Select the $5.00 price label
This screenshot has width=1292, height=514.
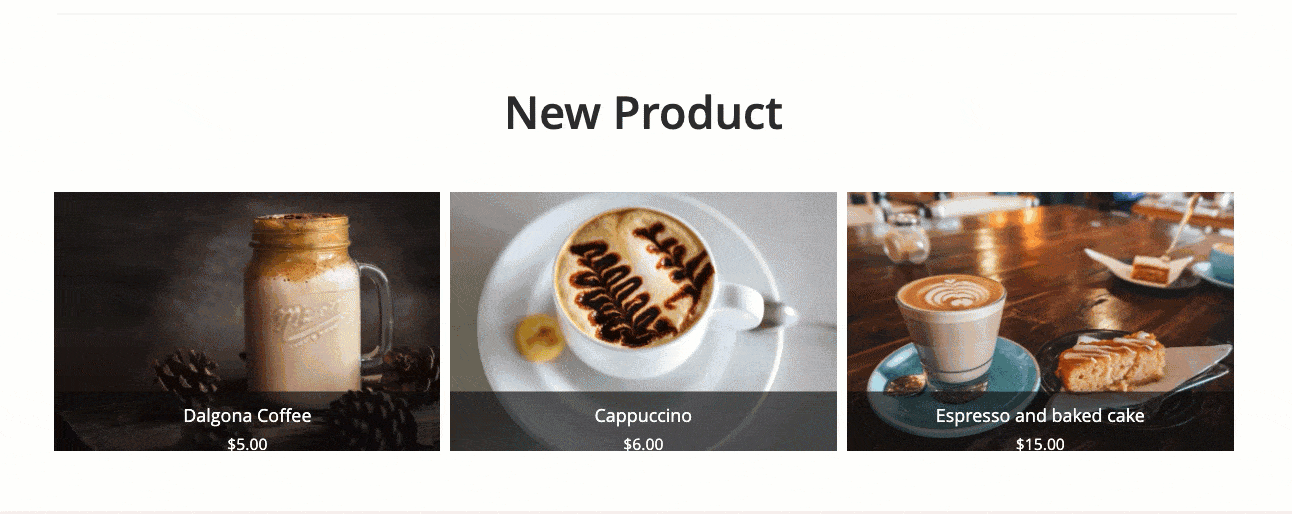click(247, 444)
